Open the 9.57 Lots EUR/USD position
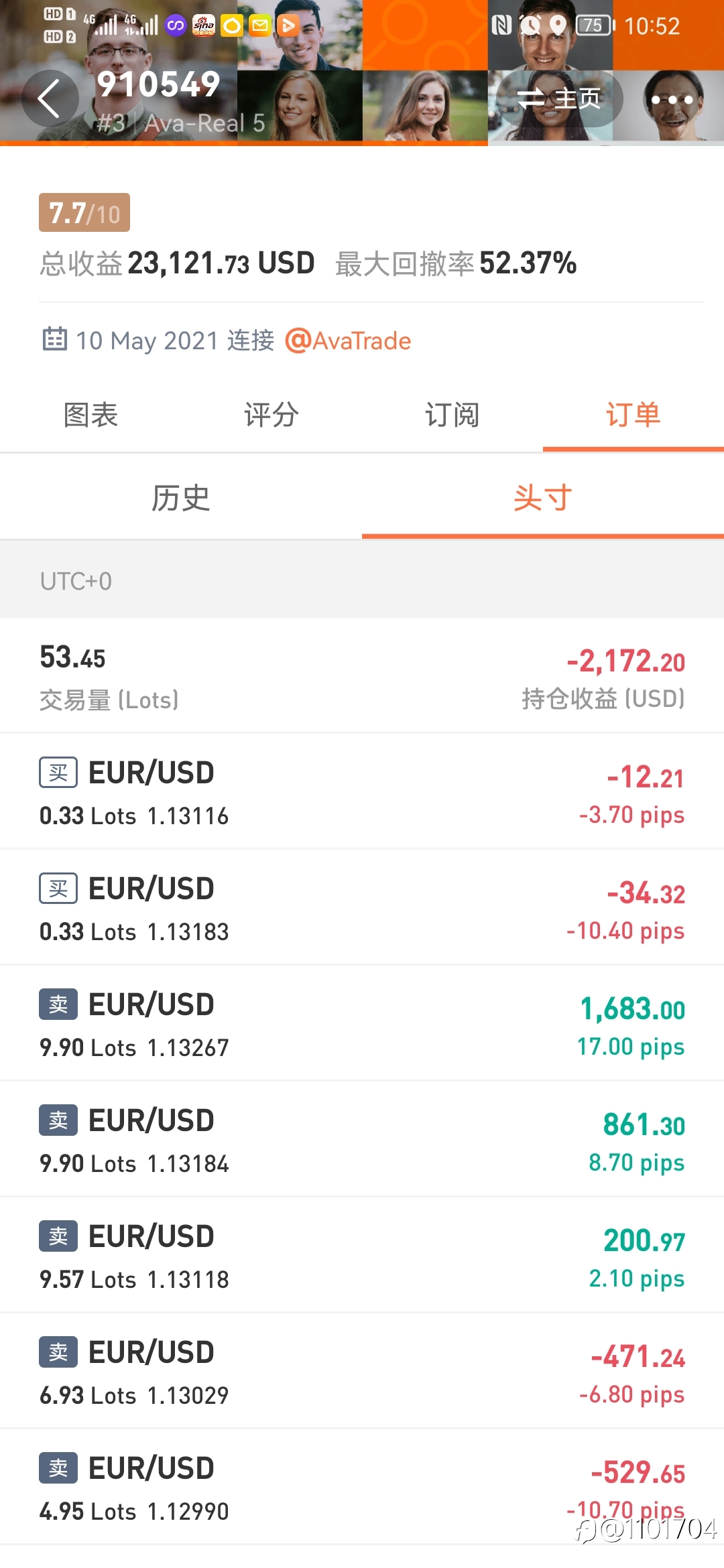 (x=362, y=1255)
